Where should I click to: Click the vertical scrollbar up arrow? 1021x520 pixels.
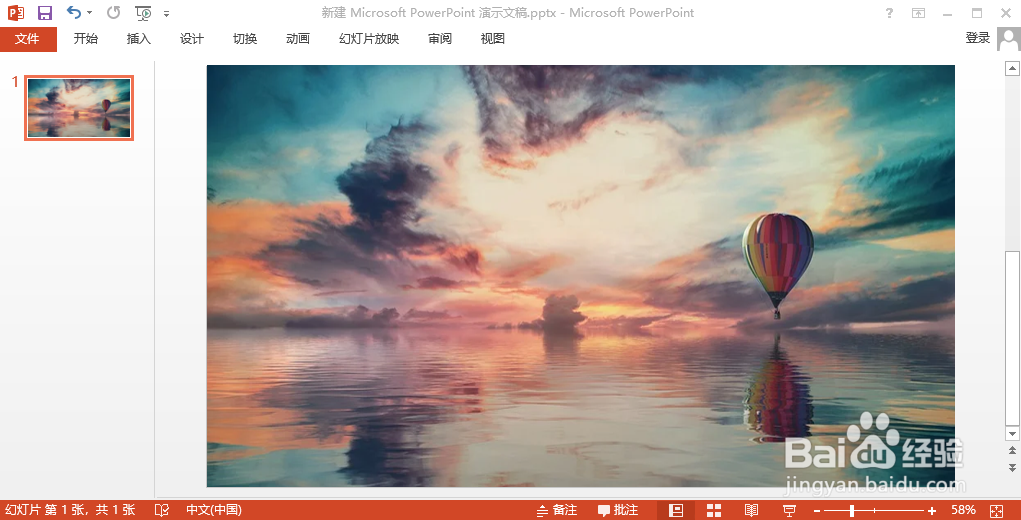point(1012,68)
